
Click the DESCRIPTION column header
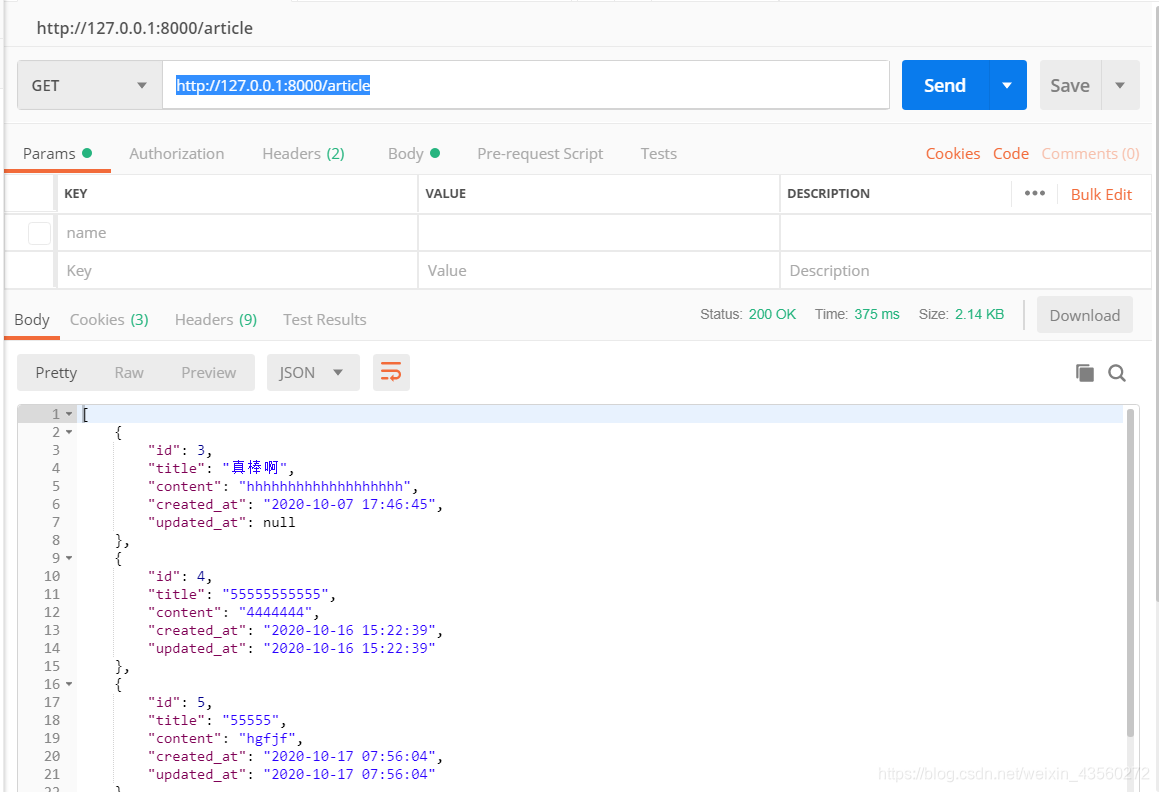pos(829,194)
